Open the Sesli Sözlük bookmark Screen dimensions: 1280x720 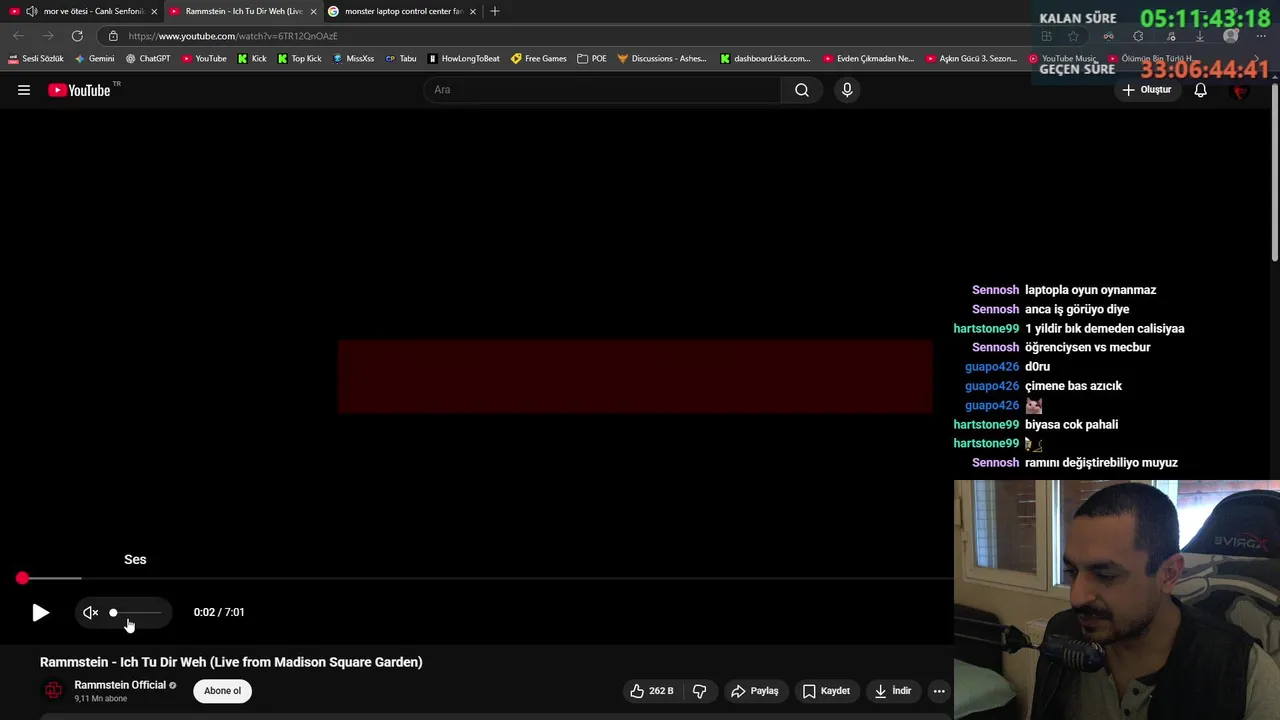(36, 58)
